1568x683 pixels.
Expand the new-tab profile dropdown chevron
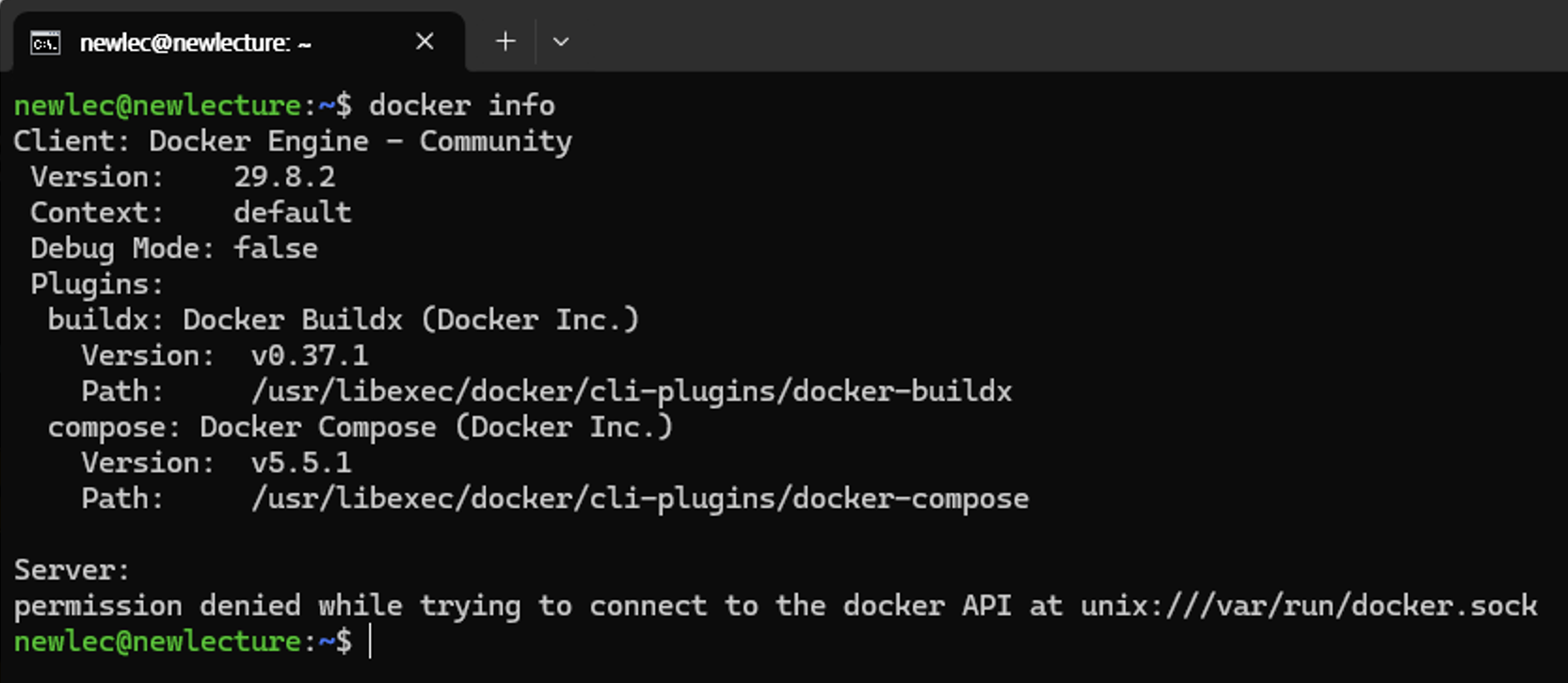coord(561,41)
